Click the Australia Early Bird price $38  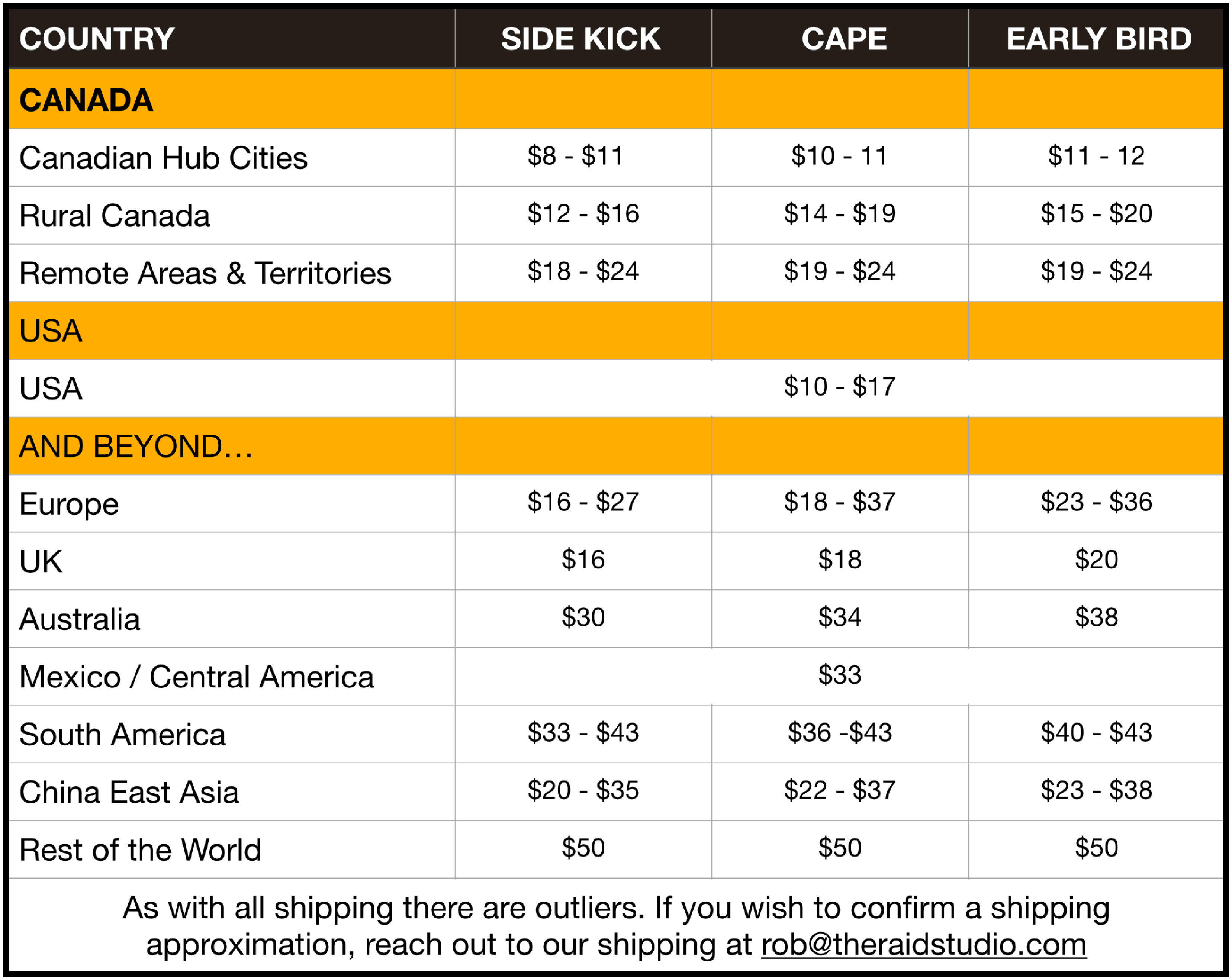(1096, 617)
